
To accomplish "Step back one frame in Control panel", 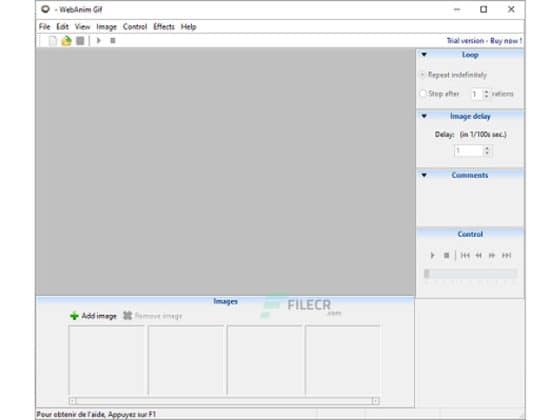I will point(479,255).
